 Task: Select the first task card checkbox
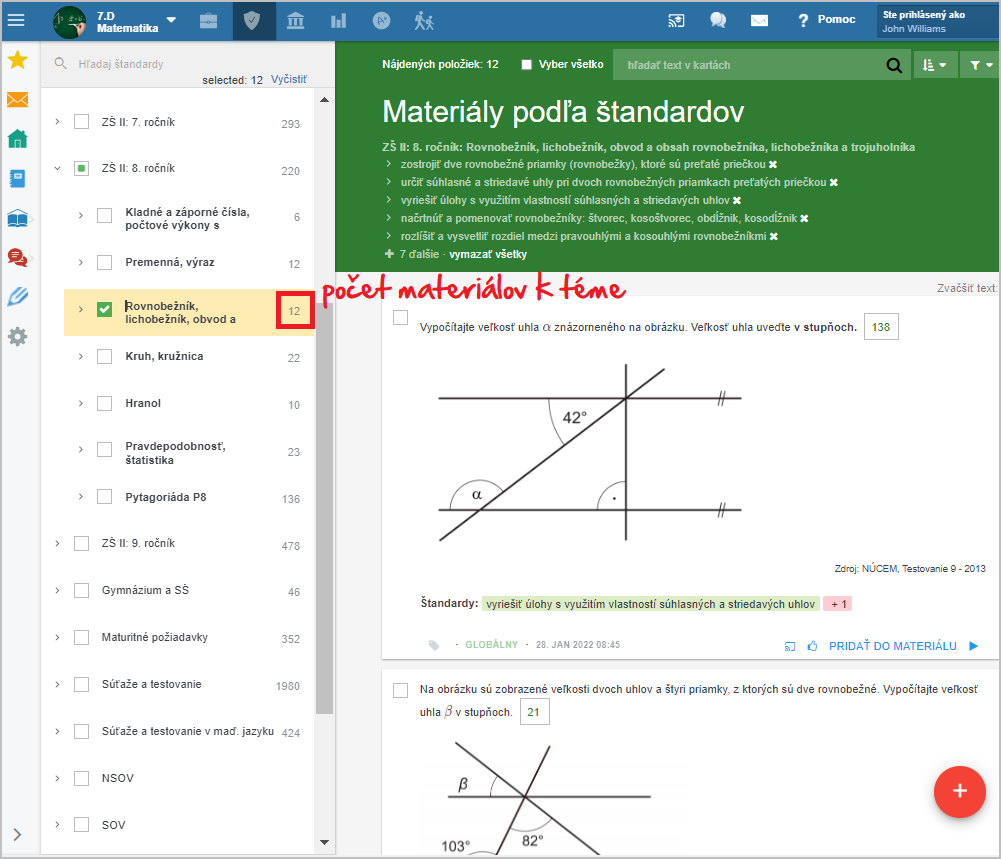pos(400,317)
